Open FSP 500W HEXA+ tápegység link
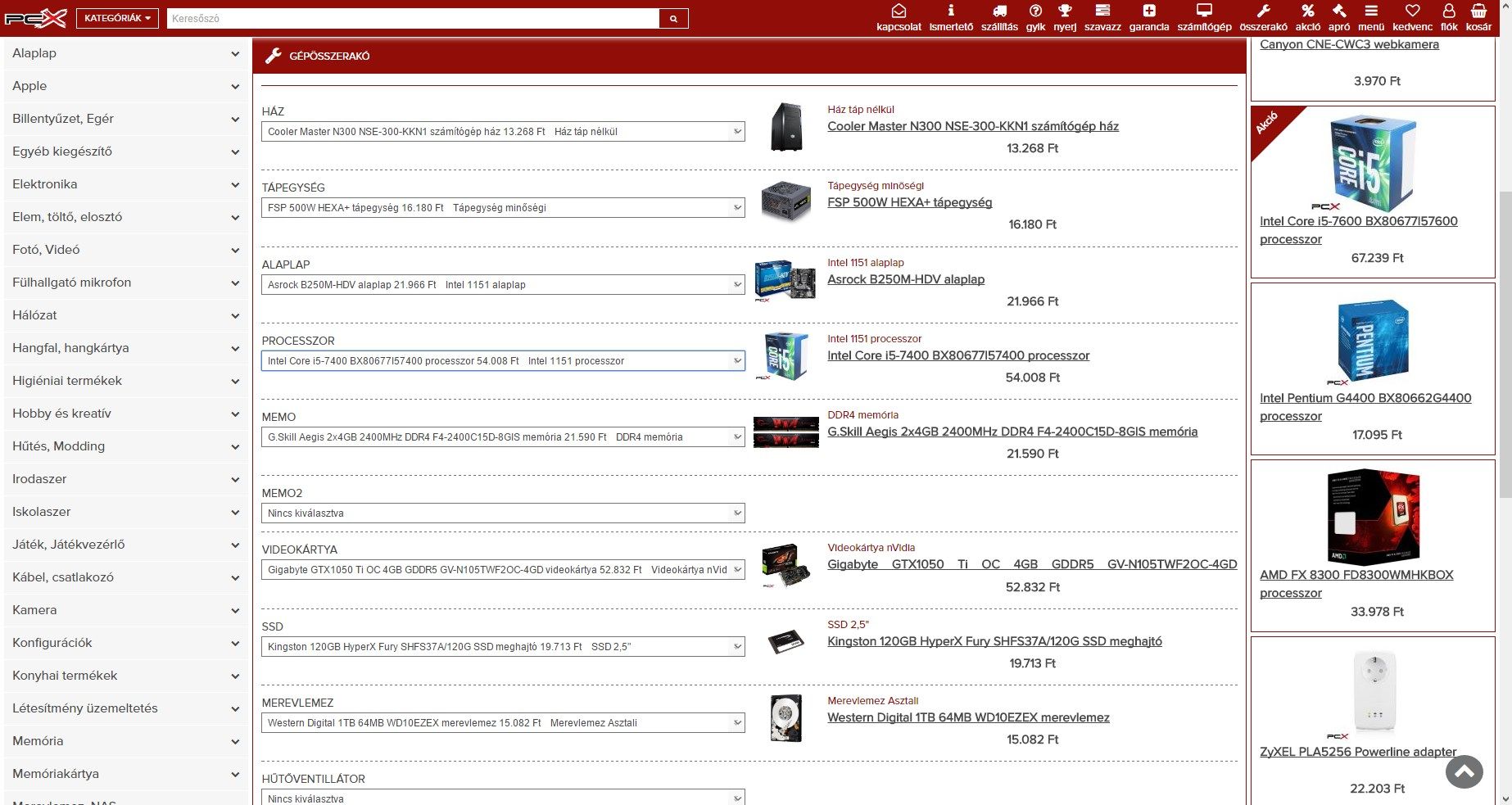The width and height of the screenshot is (1512, 805). pos(909,202)
